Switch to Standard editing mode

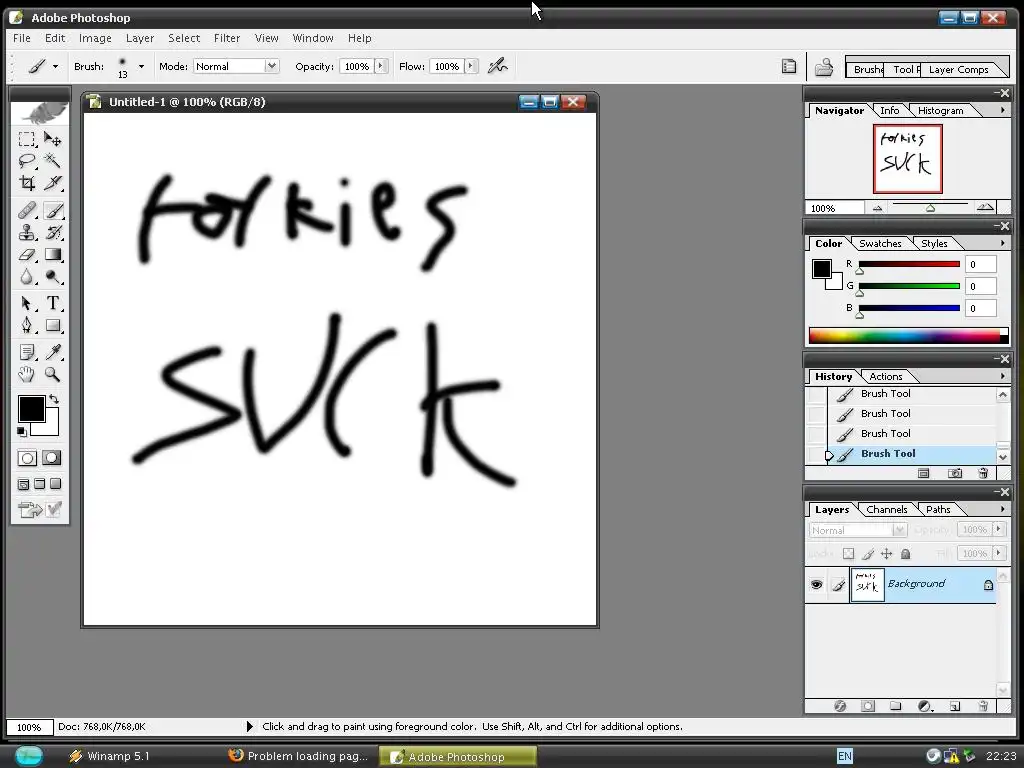tap(27, 458)
